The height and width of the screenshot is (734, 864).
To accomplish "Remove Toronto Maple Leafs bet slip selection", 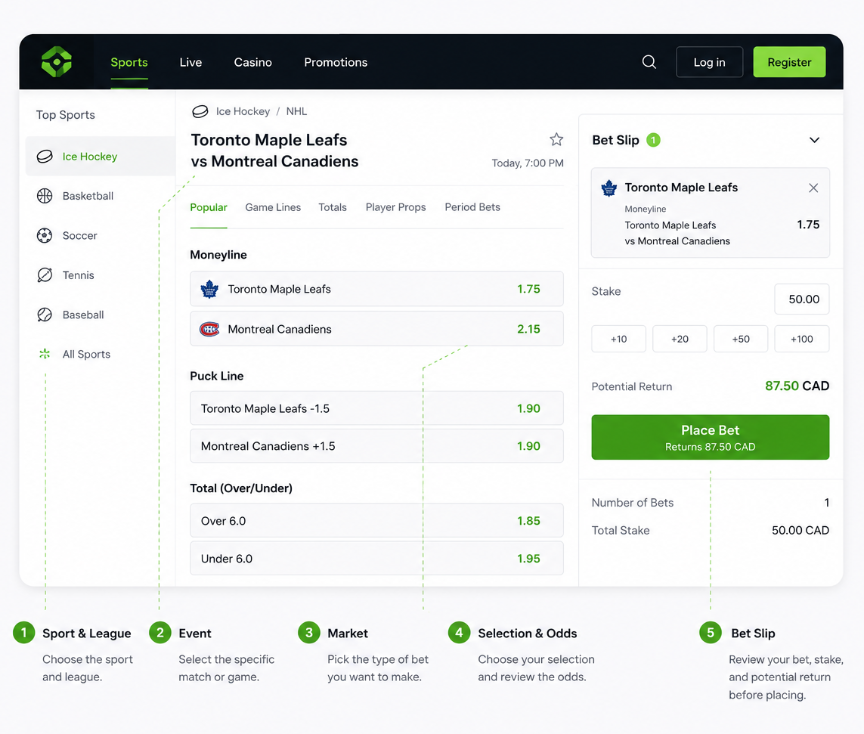I will [x=813, y=188].
